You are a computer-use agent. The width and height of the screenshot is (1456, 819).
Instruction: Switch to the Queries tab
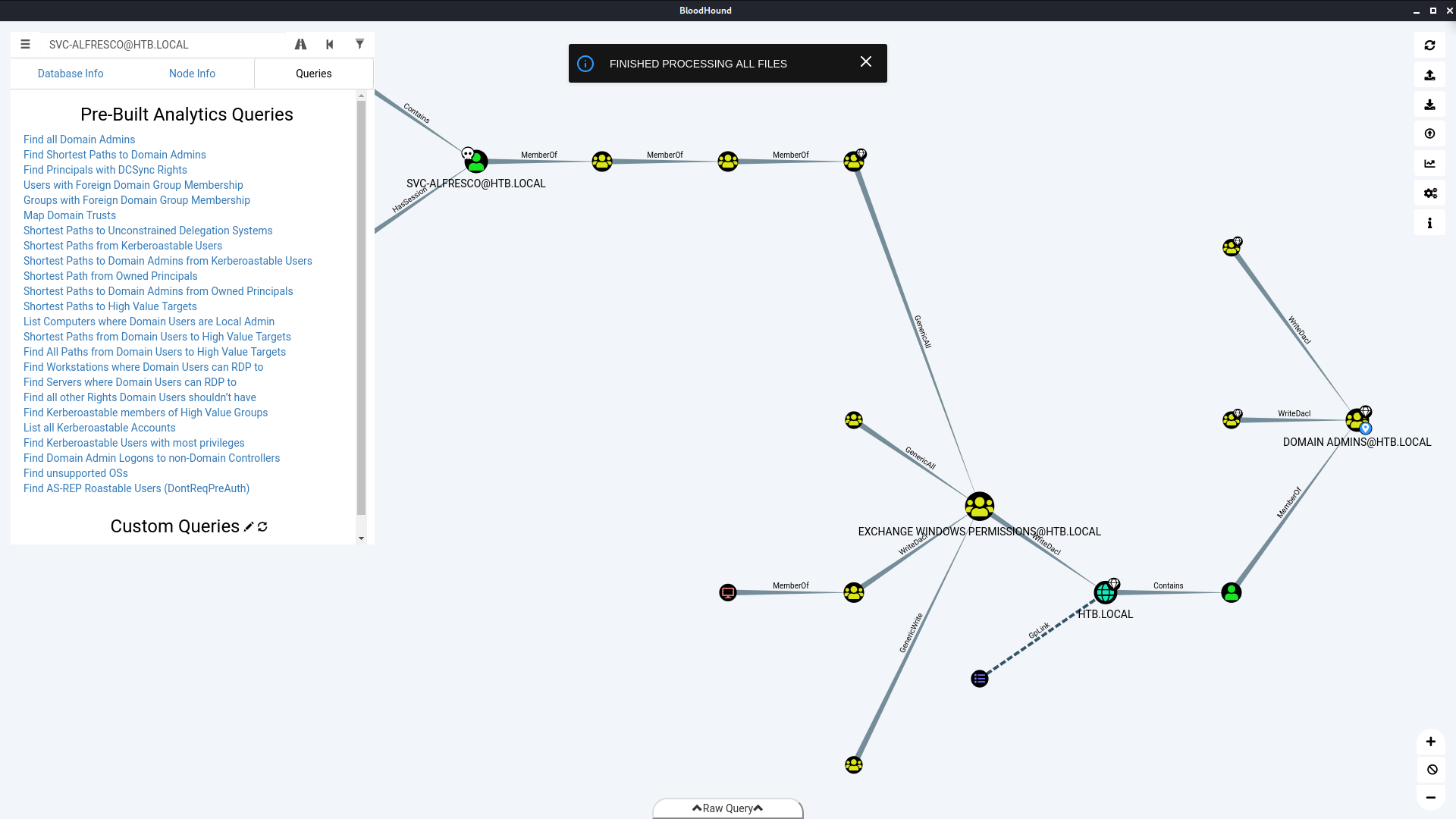point(314,74)
